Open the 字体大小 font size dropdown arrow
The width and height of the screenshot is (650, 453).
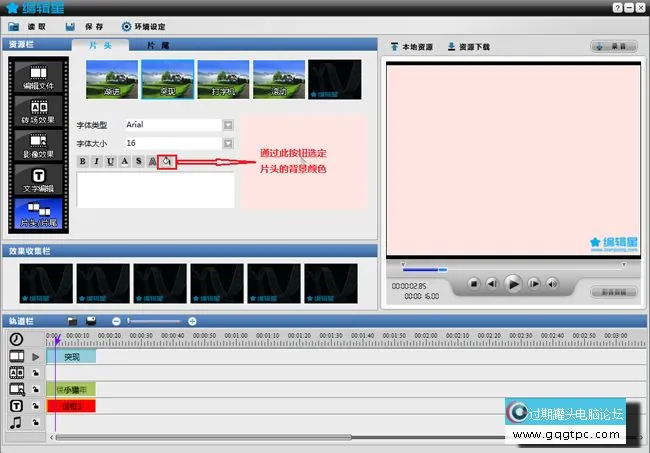click(228, 143)
